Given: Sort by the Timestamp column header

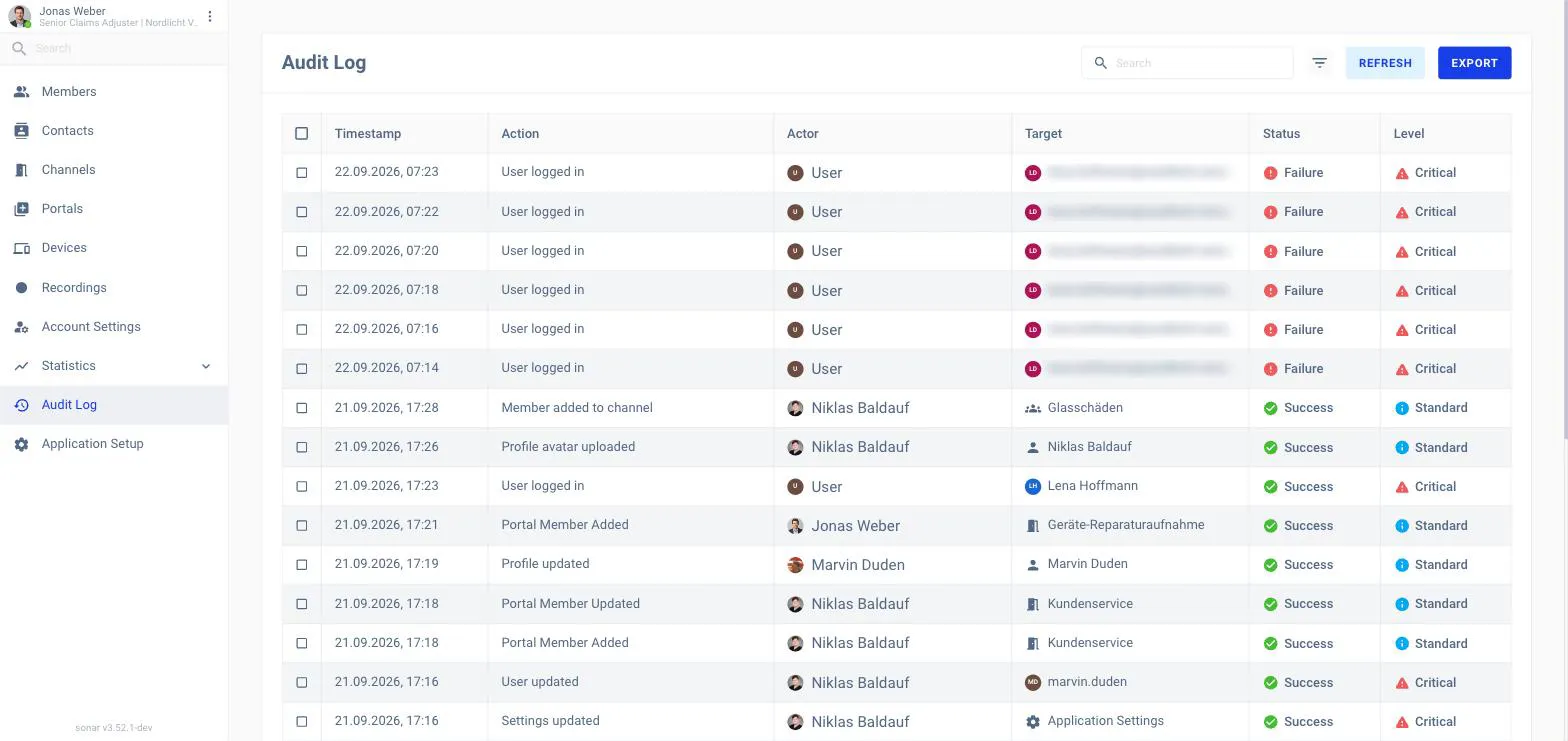Looking at the screenshot, I should tap(368, 133).
